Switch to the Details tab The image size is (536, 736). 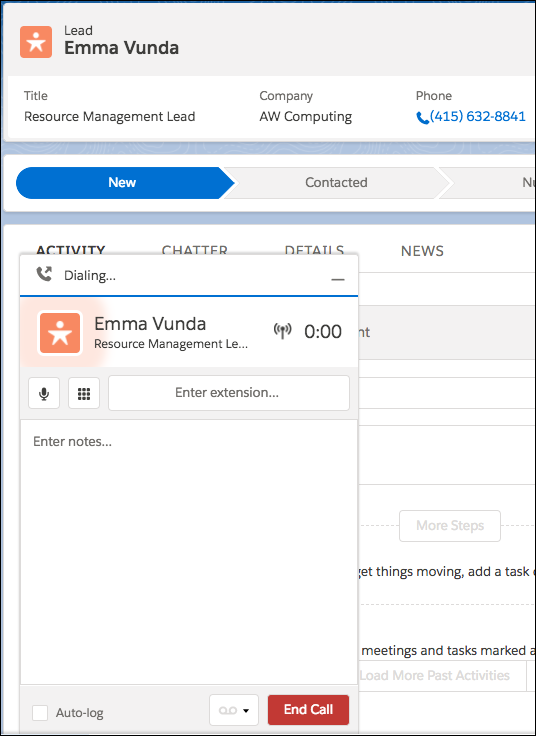coord(314,250)
